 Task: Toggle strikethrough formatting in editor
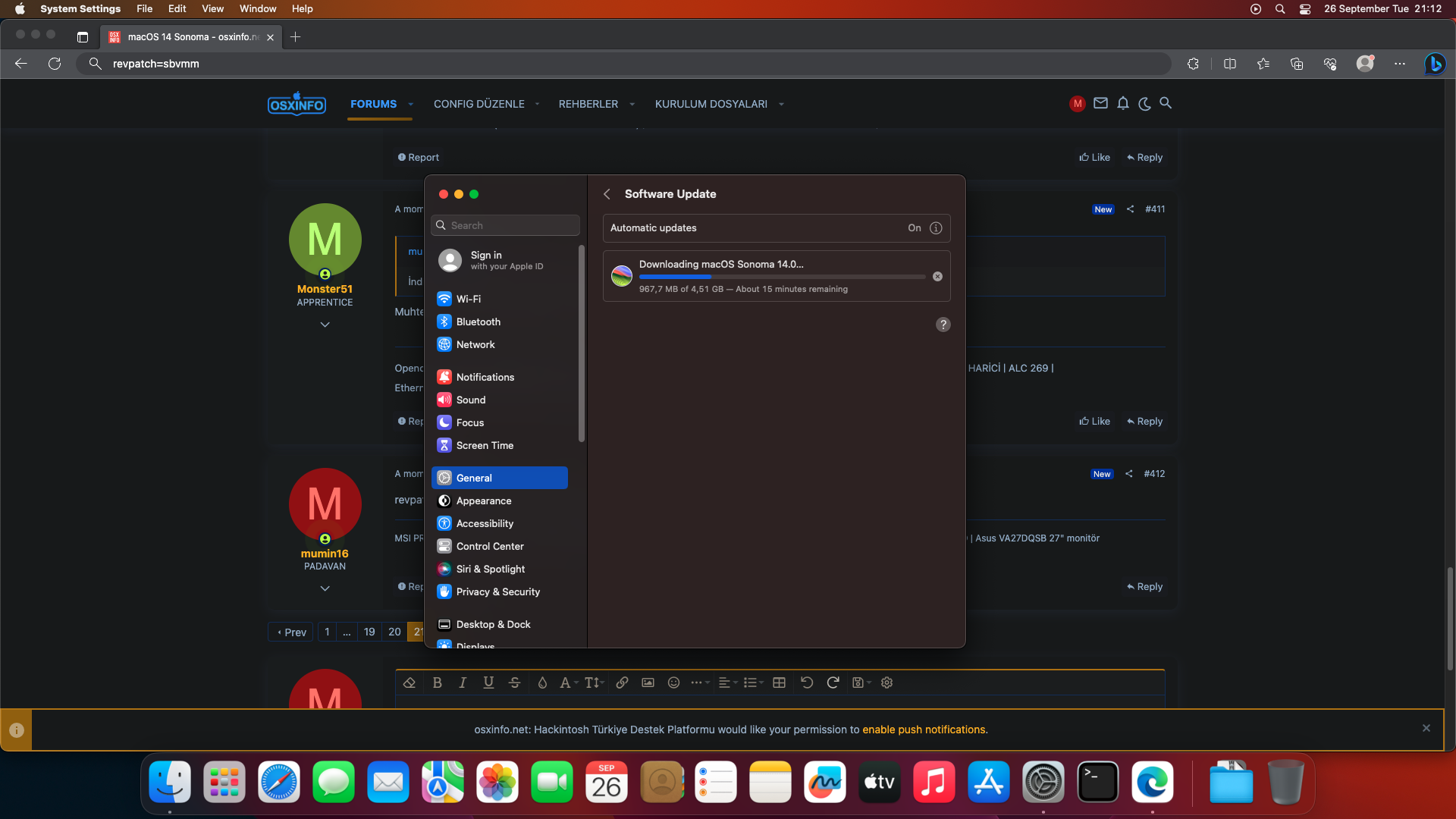(514, 682)
